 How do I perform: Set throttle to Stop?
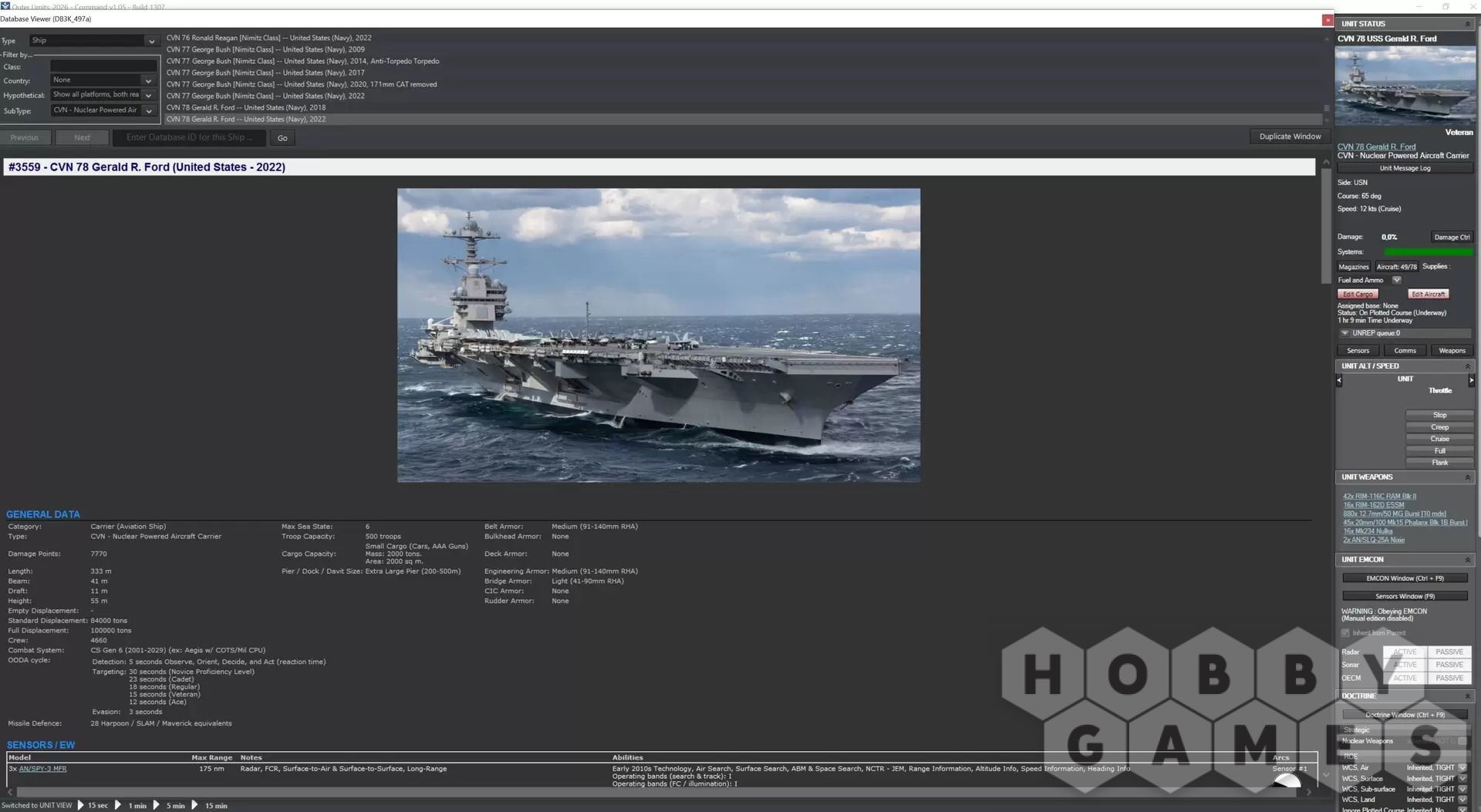point(1439,415)
